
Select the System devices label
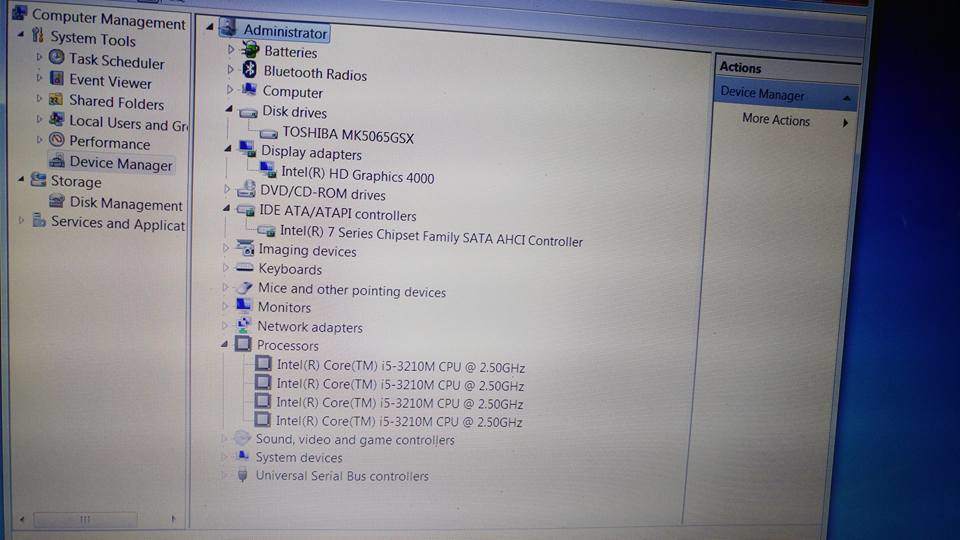click(299, 457)
